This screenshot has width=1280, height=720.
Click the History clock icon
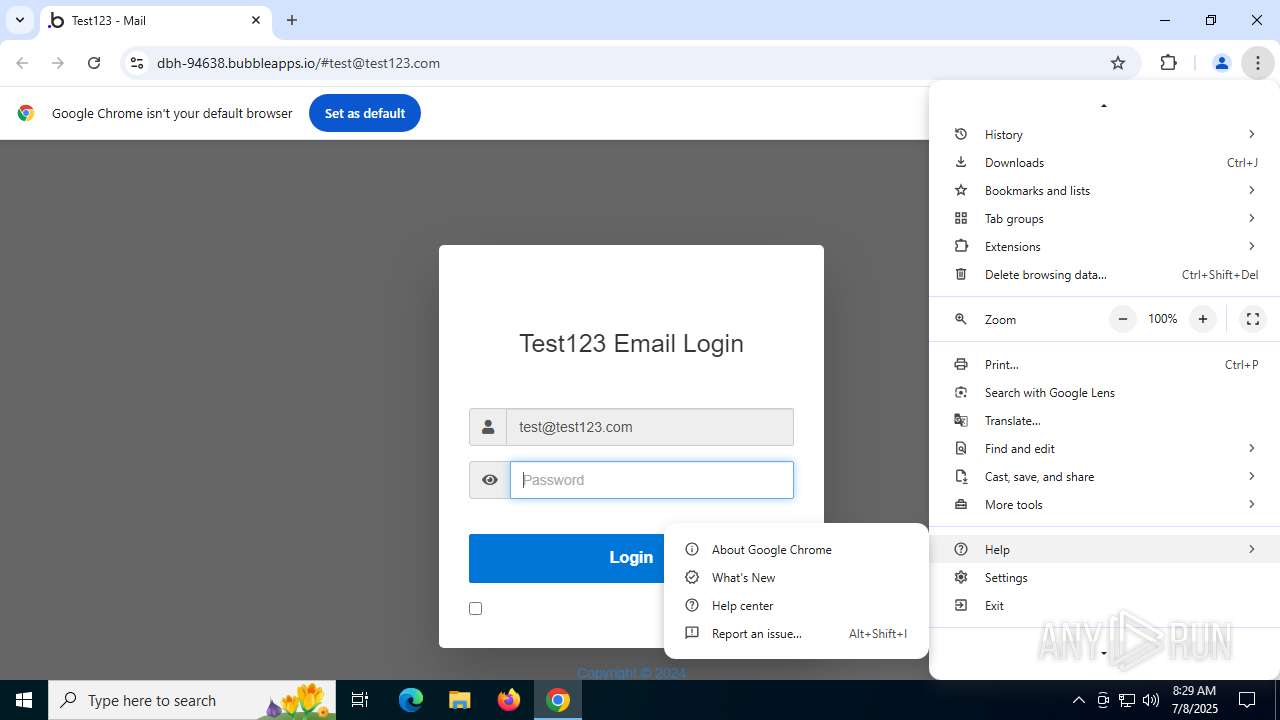click(x=961, y=134)
